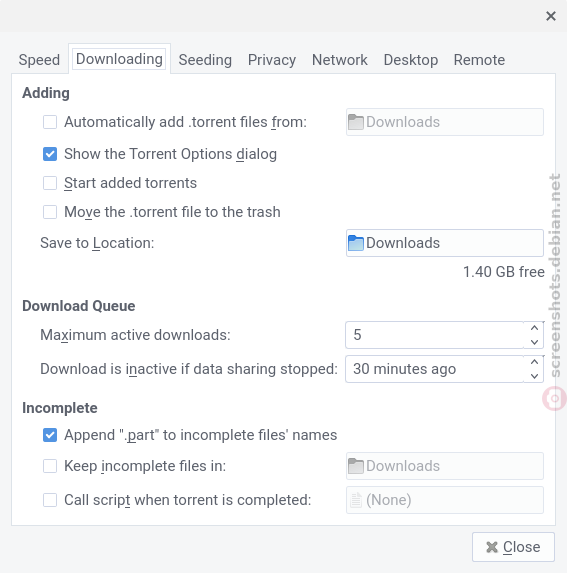Enable Automatically add .torrent files from checkbox
This screenshot has width=567, height=573.
click(50, 122)
